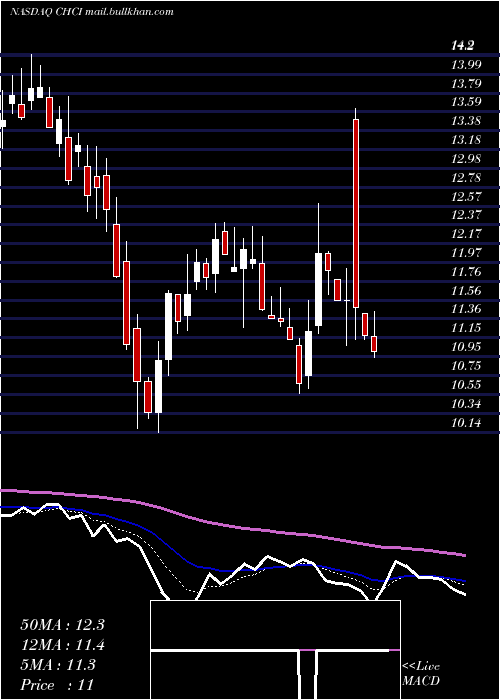Click the 11.97 price axis label

466,253
